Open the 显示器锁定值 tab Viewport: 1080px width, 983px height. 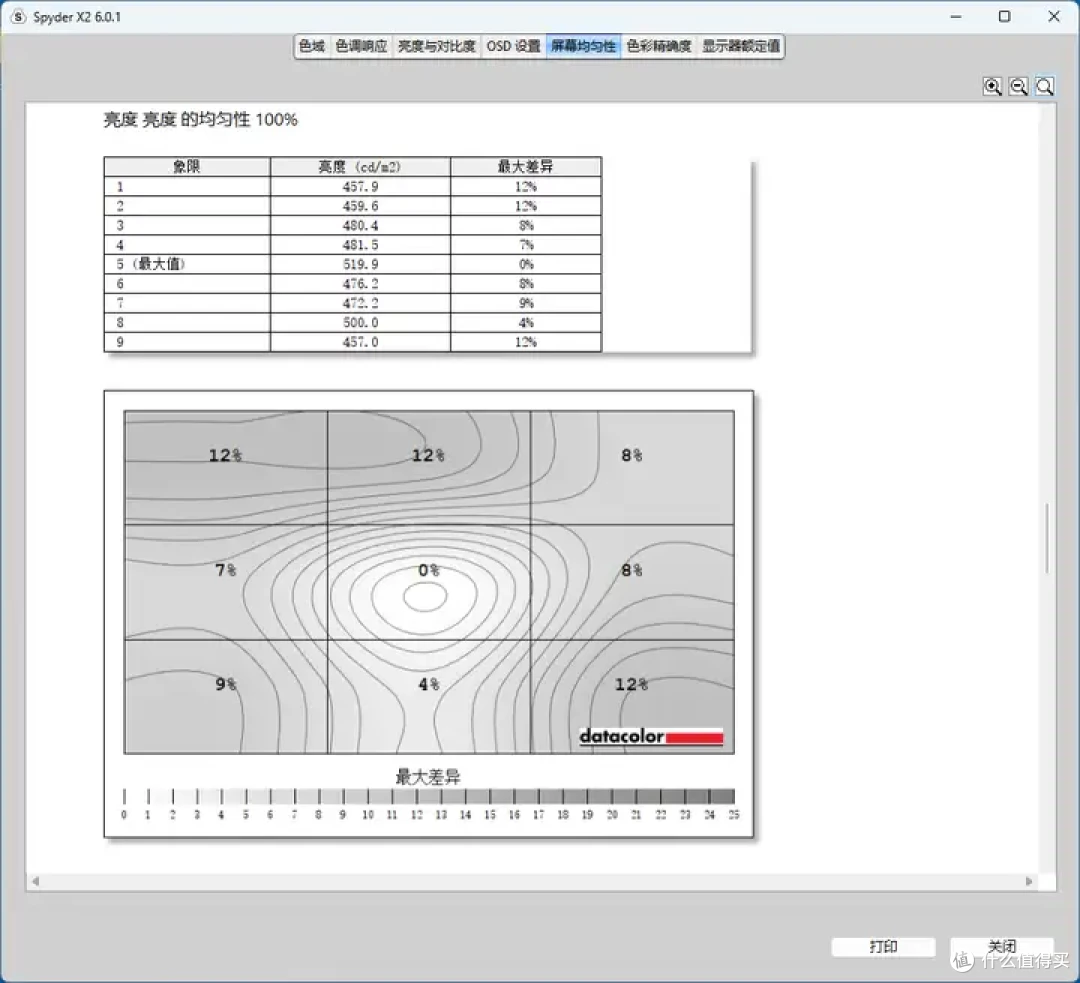740,46
